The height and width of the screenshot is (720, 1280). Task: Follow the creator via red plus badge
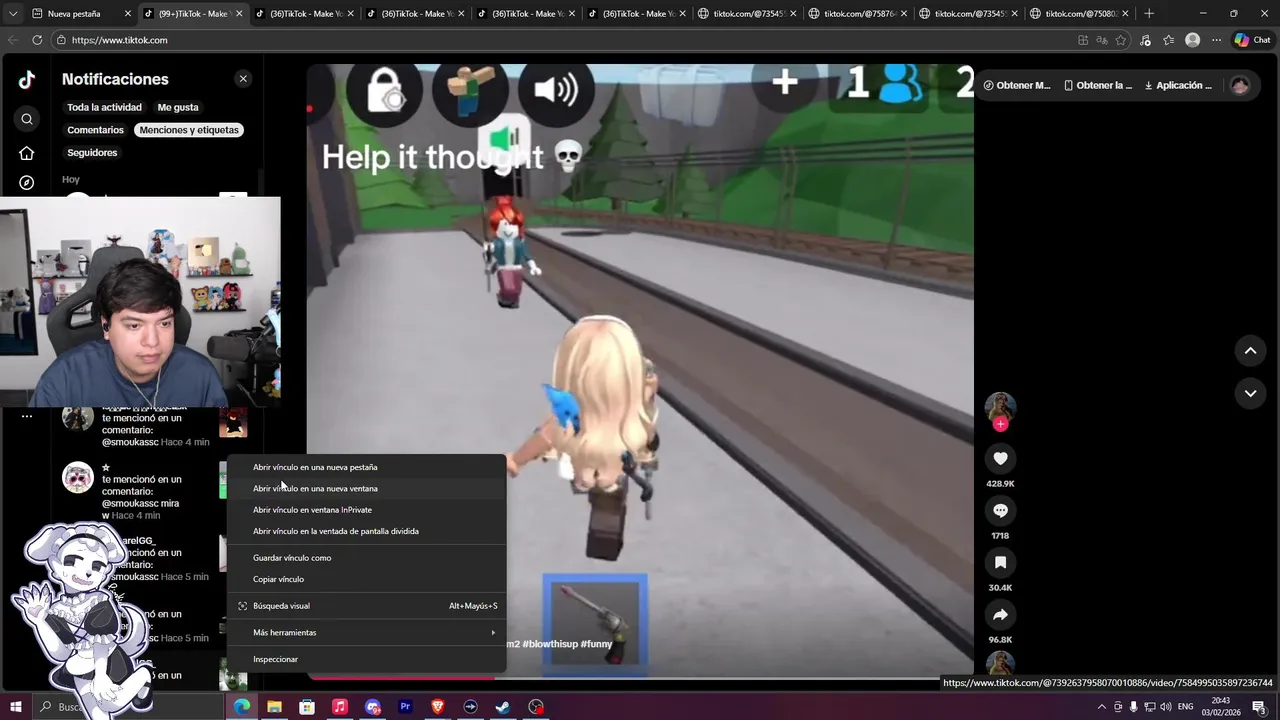1000,424
